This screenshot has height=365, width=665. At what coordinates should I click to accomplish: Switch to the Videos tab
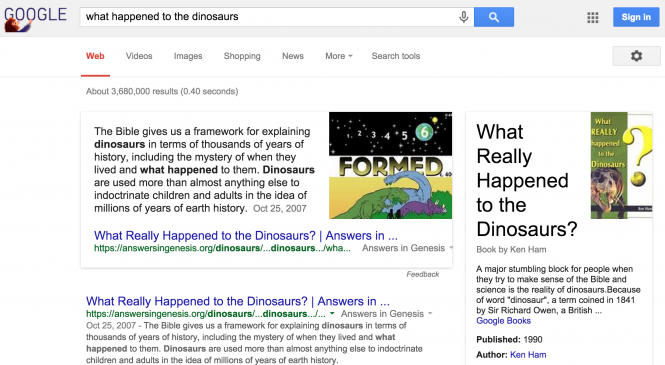click(x=139, y=56)
